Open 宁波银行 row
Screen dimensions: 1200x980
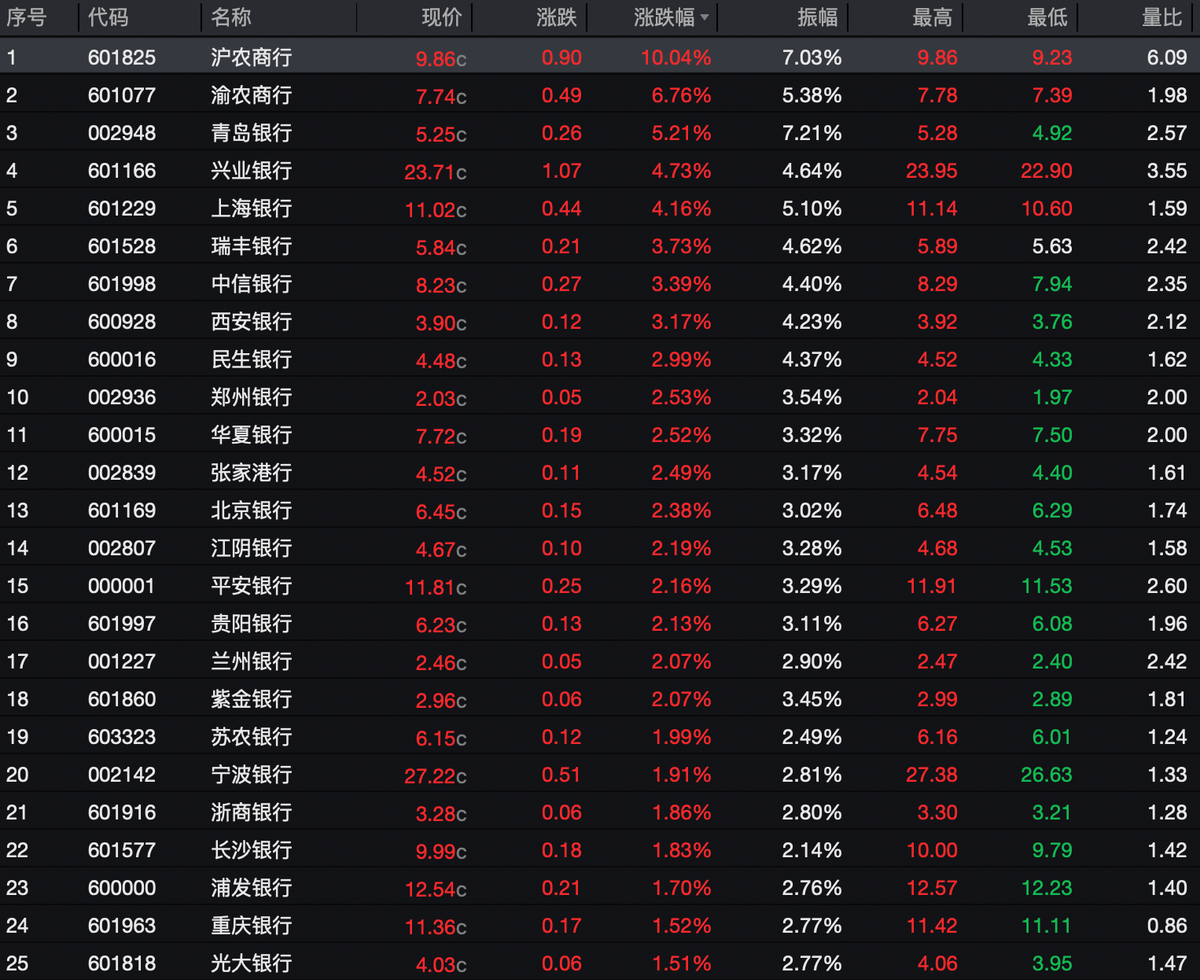click(600, 775)
